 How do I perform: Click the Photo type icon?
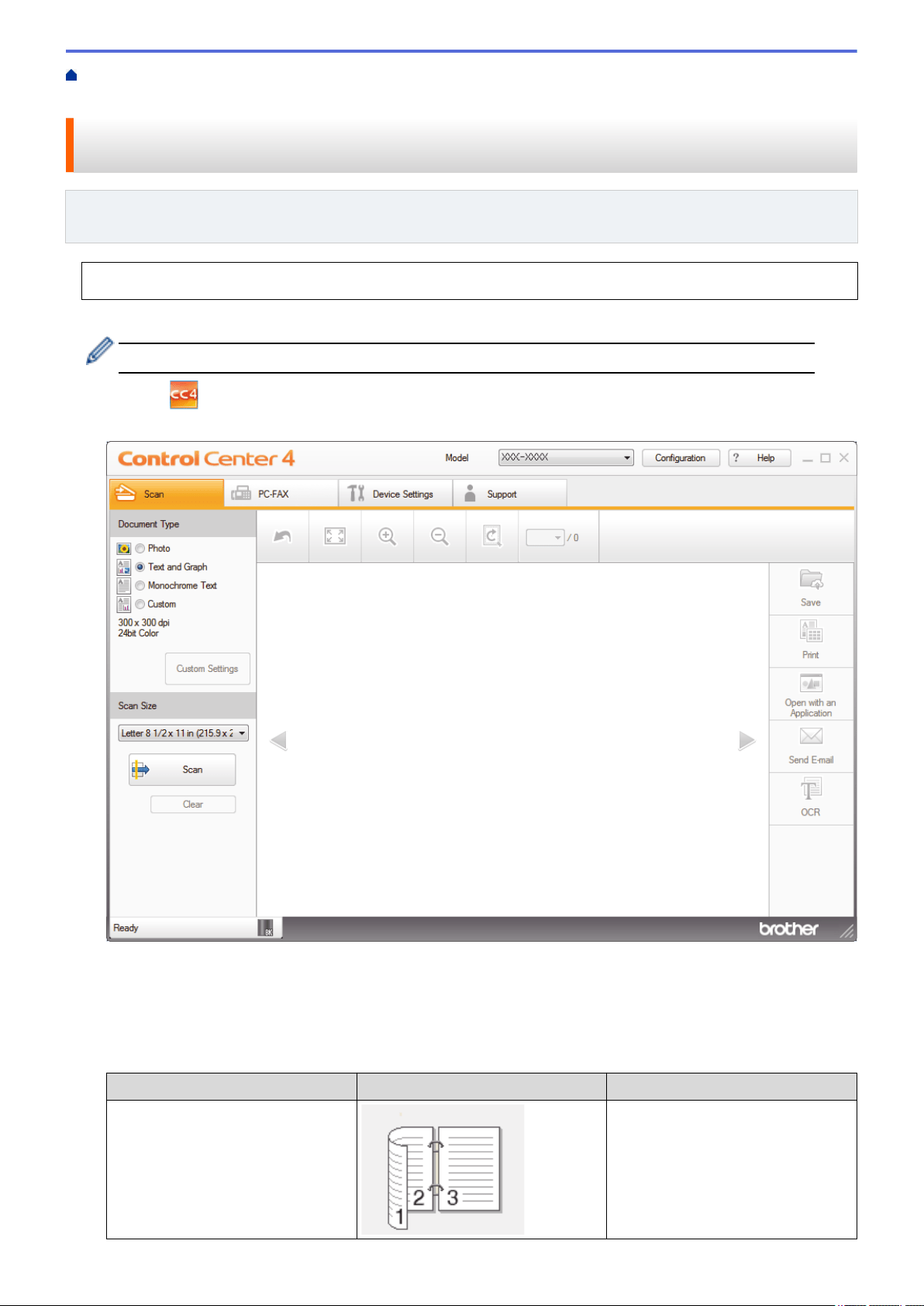(x=124, y=548)
